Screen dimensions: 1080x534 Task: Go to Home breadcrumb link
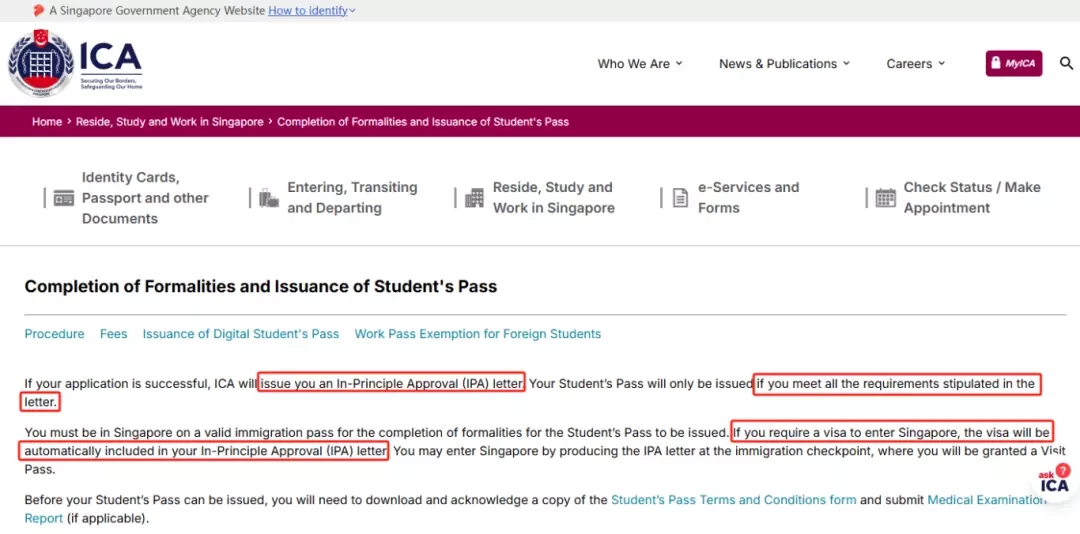point(47,122)
